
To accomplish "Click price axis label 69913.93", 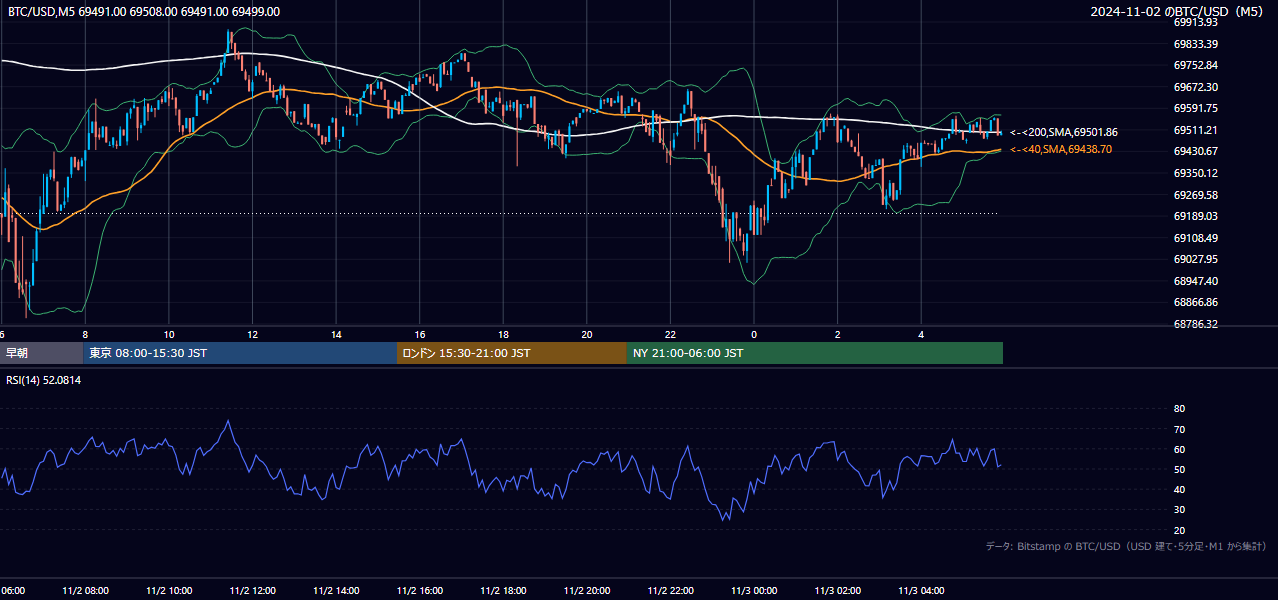I will [x=1195, y=22].
